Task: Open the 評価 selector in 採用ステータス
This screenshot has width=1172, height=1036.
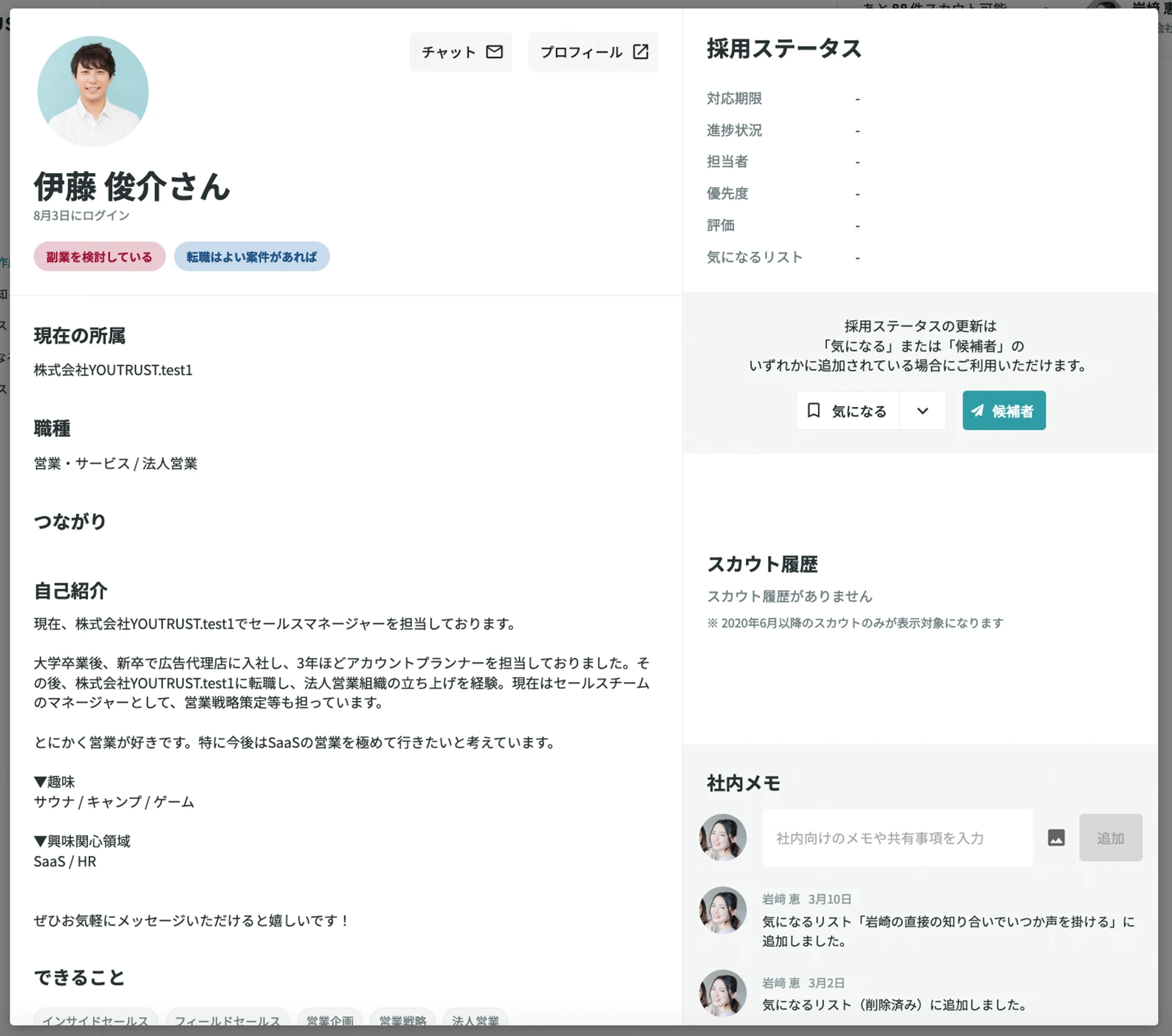Action: (x=857, y=225)
